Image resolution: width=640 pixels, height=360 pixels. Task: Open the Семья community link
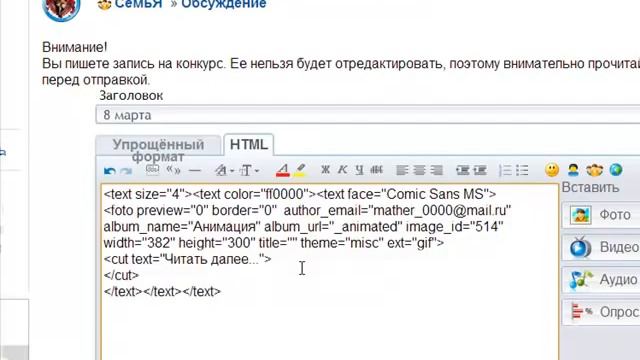pyautogui.click(x=139, y=4)
